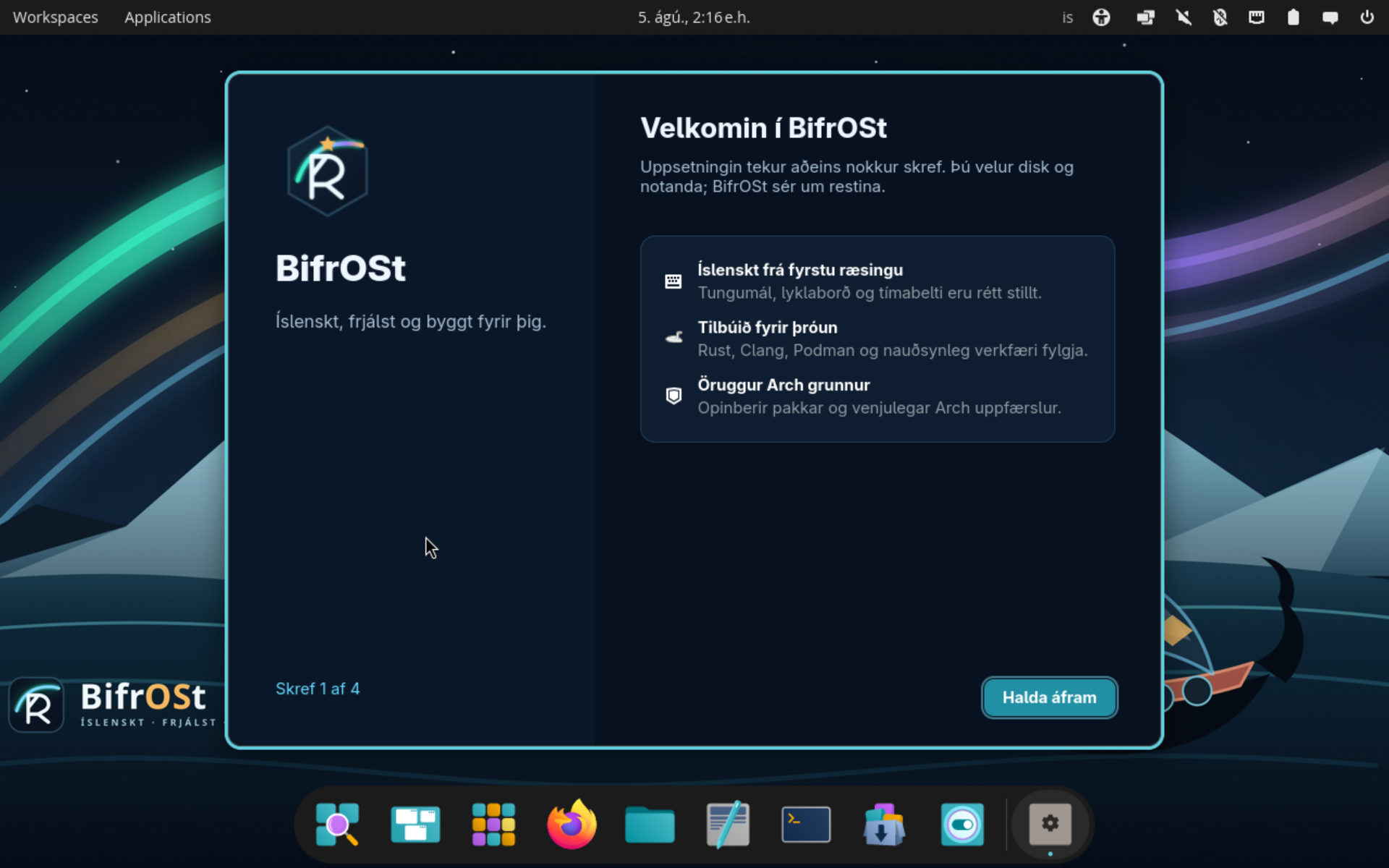Image resolution: width=1389 pixels, height=868 pixels.
Task: Open the Workspaces menu
Action: 56,17
